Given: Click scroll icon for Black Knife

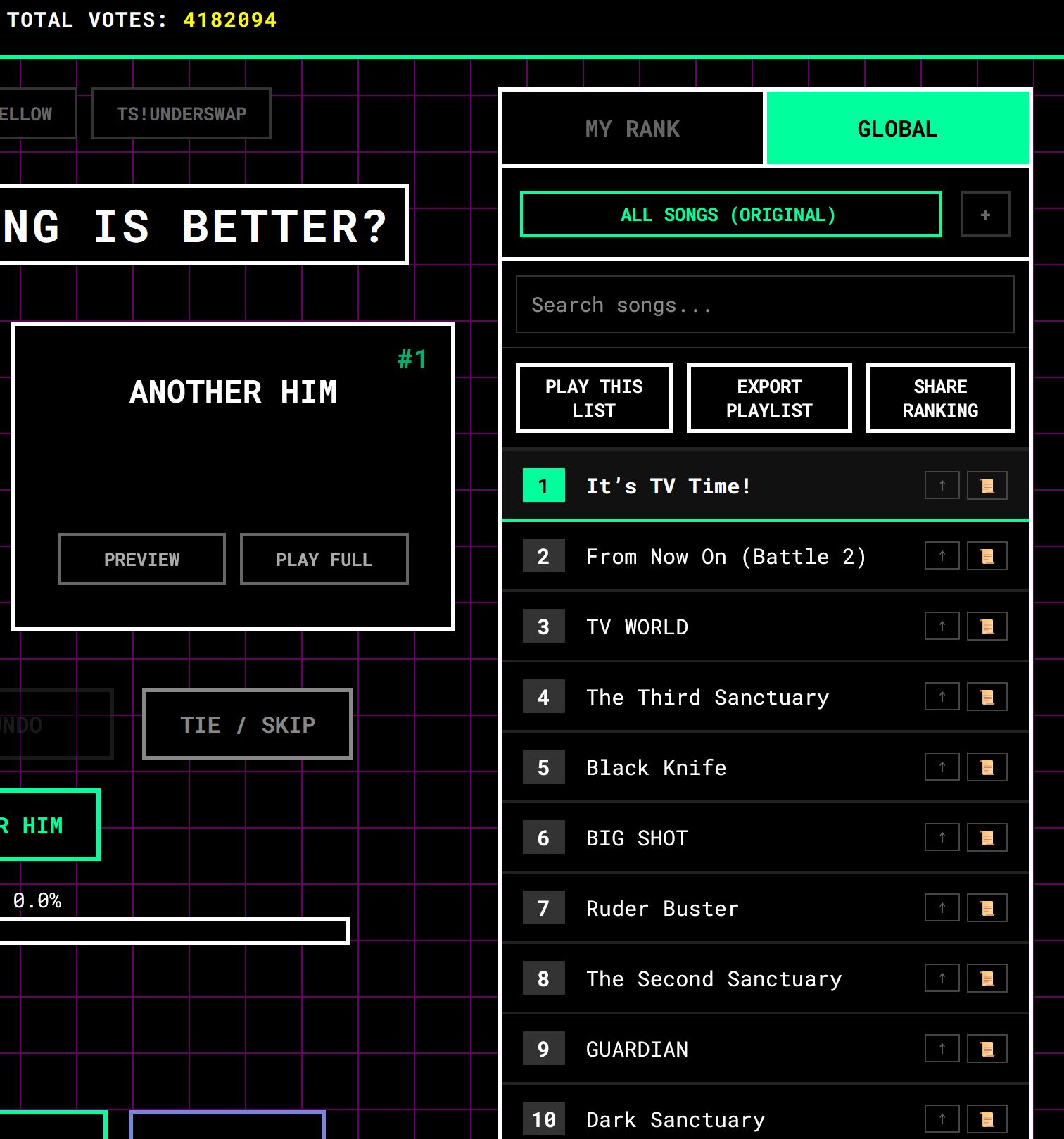Looking at the screenshot, I should pos(987,767).
